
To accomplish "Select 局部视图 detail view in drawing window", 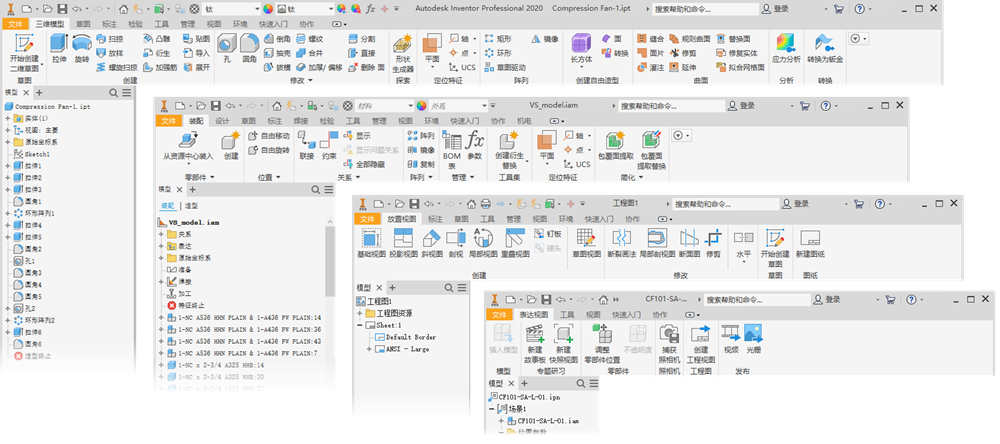I will point(483,243).
